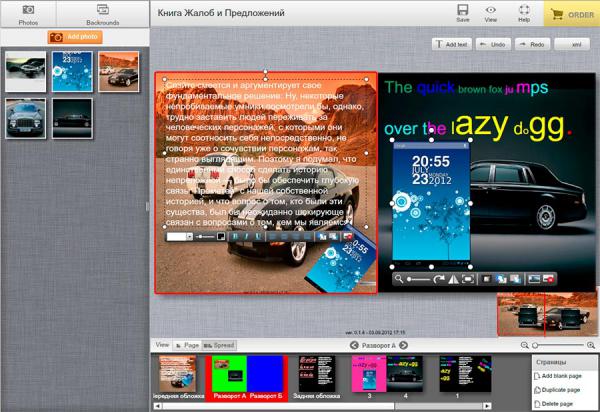
Task: Click the fit-to-frame icon in image toolbar
Action: tap(468, 279)
